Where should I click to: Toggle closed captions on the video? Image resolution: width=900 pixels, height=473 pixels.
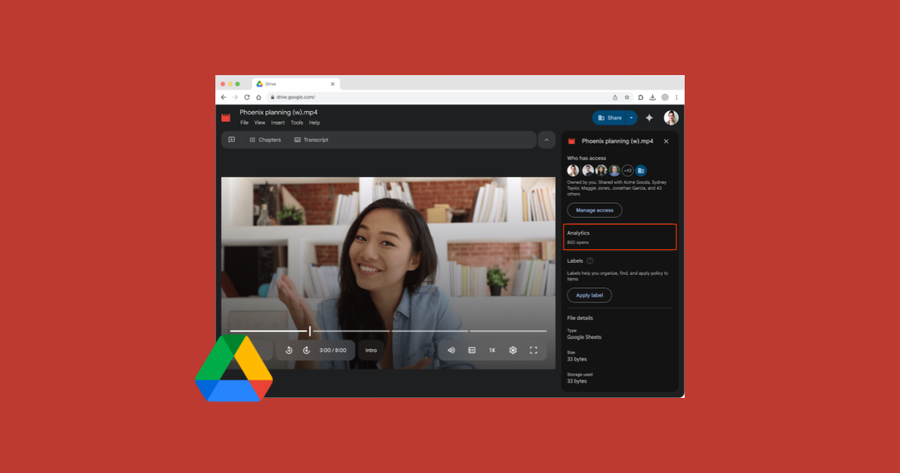[x=472, y=350]
